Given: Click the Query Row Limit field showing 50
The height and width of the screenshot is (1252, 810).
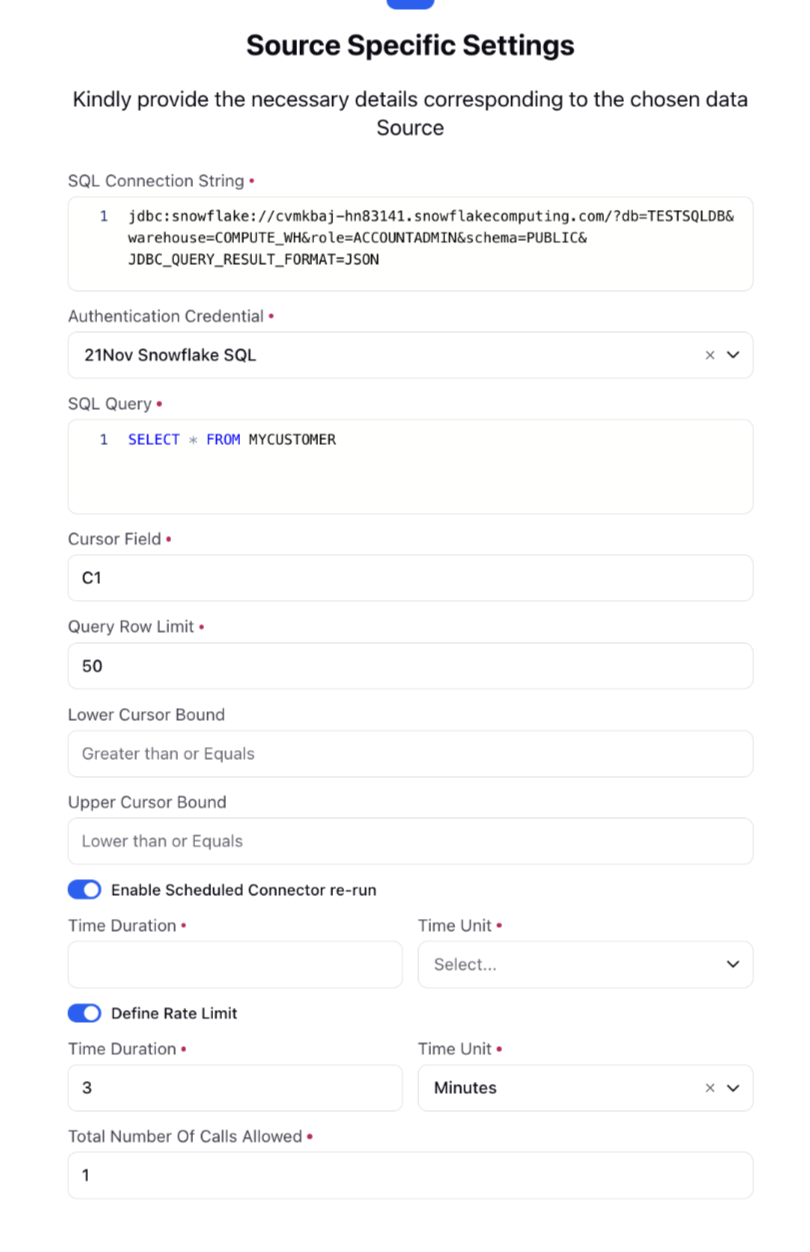Looking at the screenshot, I should 410,666.
